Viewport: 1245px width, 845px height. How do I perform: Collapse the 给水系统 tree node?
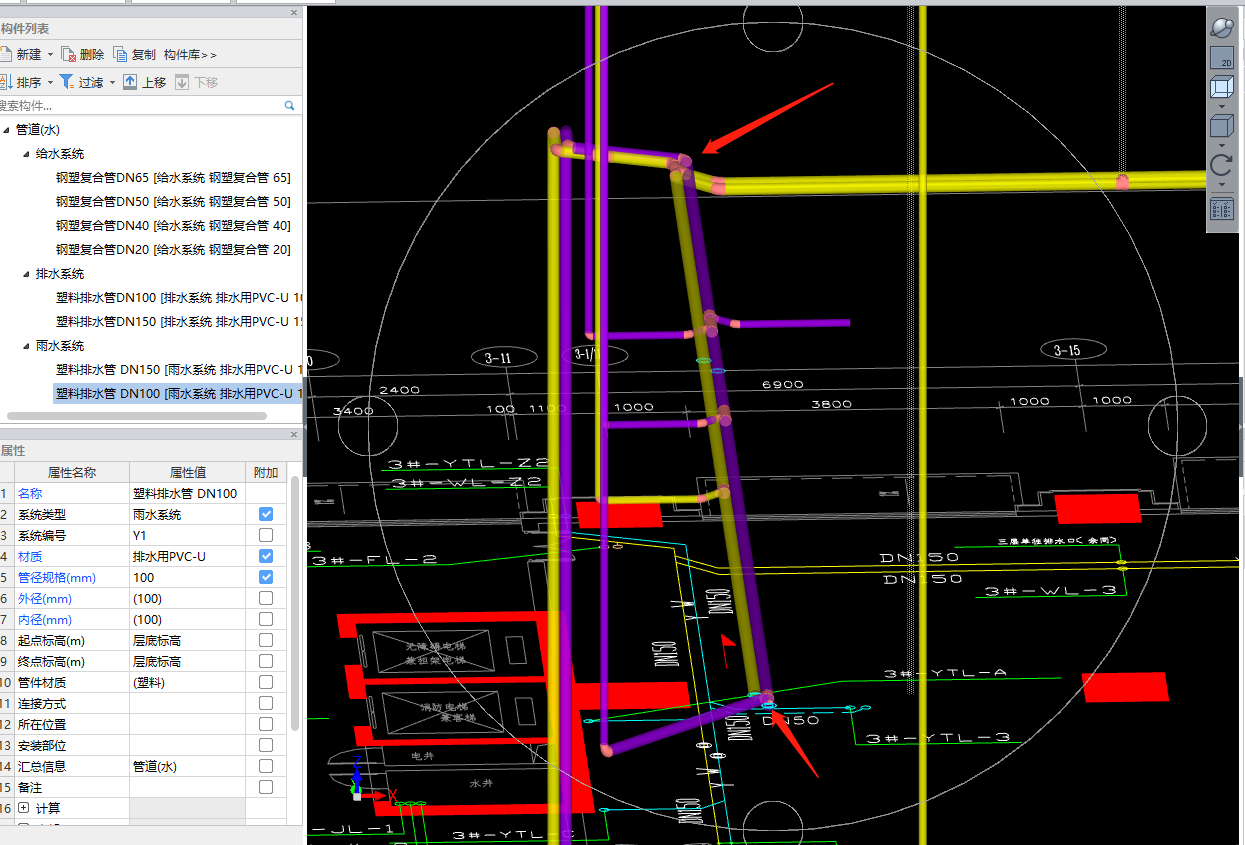pyautogui.click(x=26, y=154)
